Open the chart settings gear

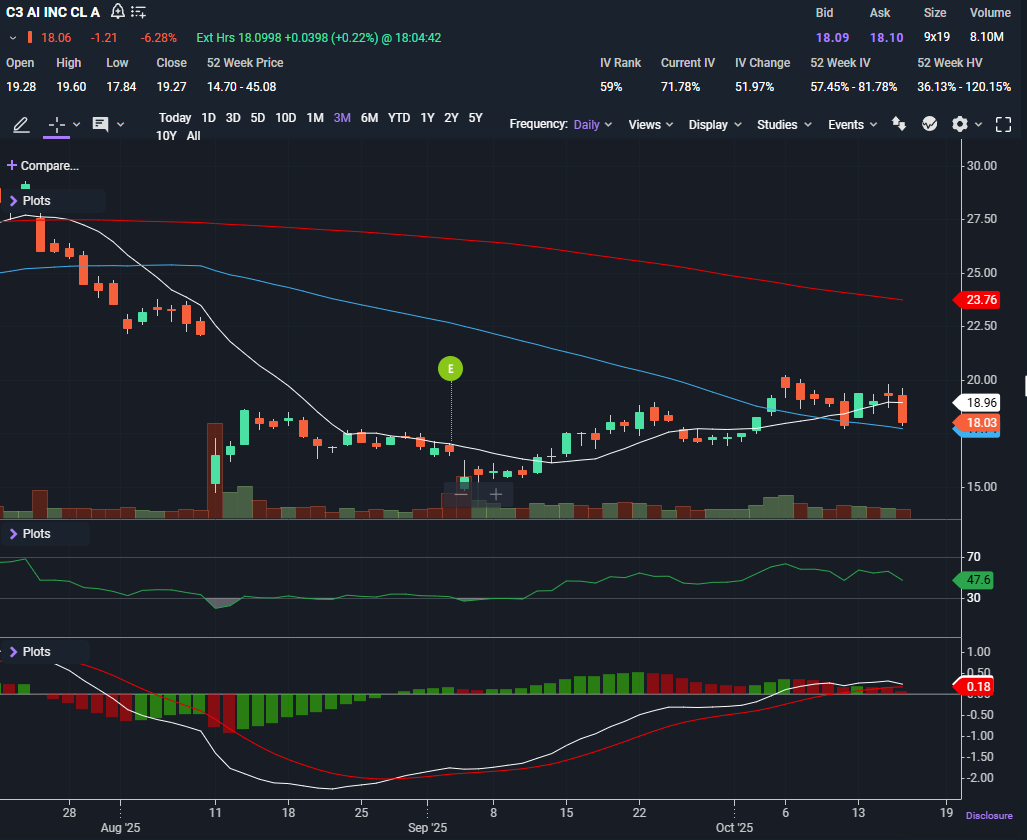(960, 124)
